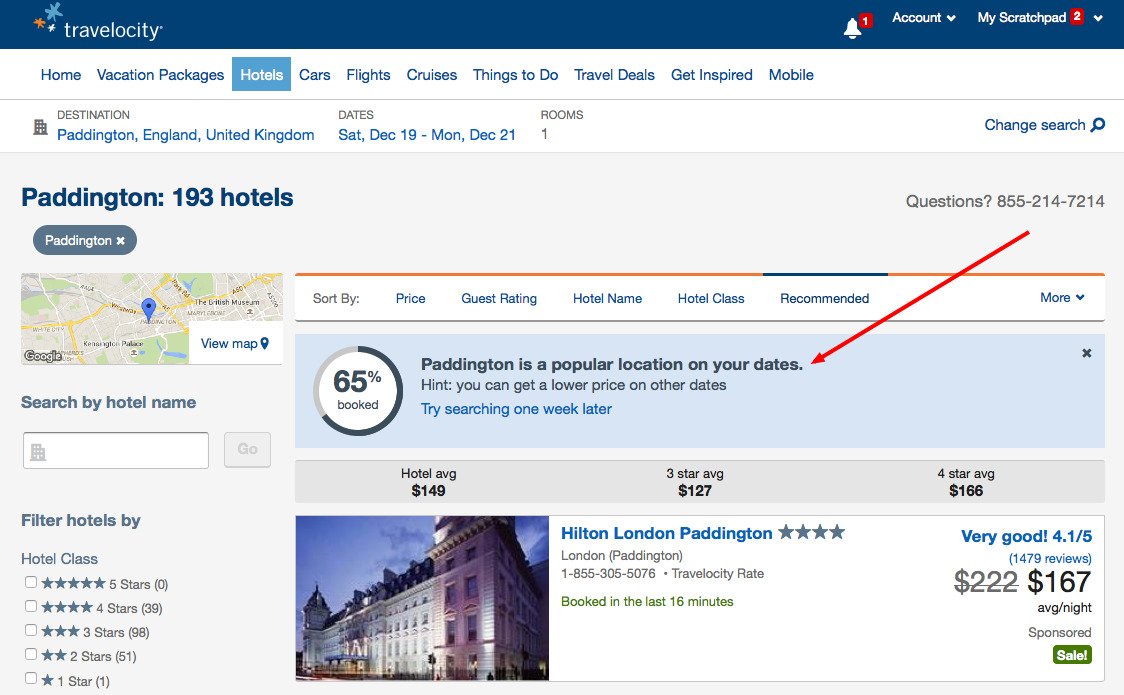Click the map pin beside View map
The width and height of the screenshot is (1124, 695).
click(x=265, y=344)
